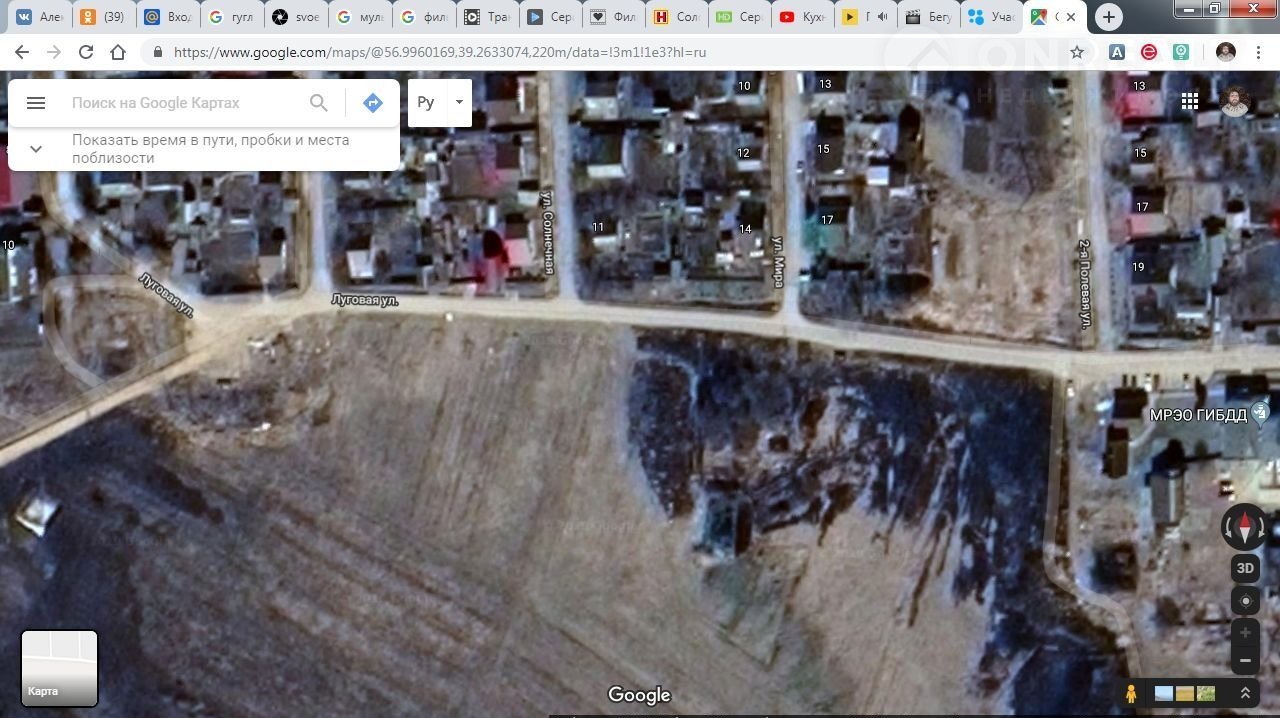This screenshot has height=718, width=1280.
Task: Zoom out with the minus button
Action: tap(1245, 660)
